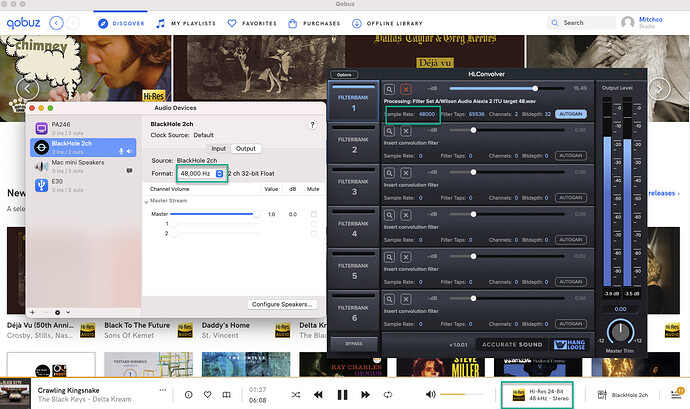The width and height of the screenshot is (690, 409).
Task: Open Hi-Res 24-Bit quality selector
Action: coord(542,395)
